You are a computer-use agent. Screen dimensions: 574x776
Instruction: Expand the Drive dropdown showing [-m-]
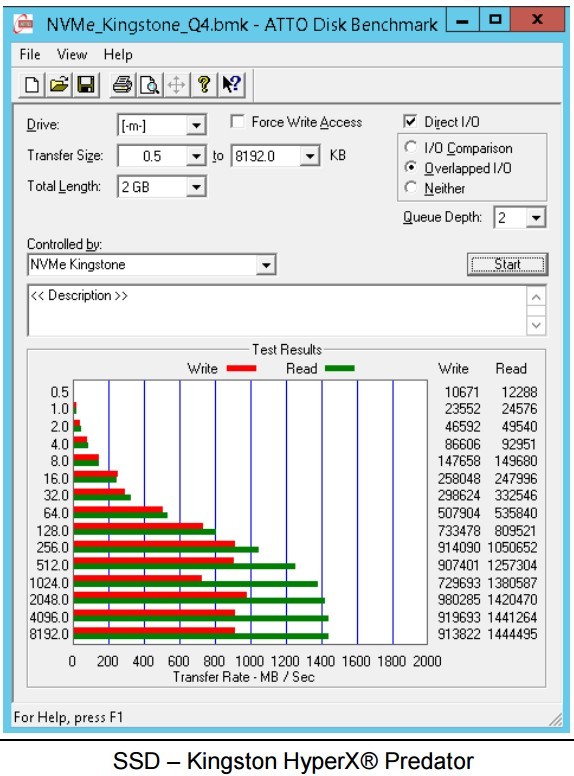pos(196,126)
